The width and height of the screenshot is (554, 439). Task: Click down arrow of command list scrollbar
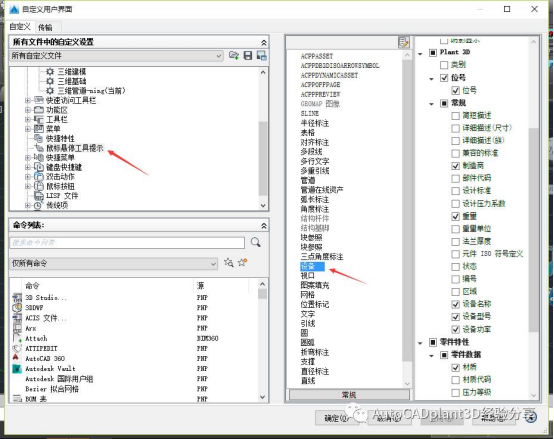263,397
